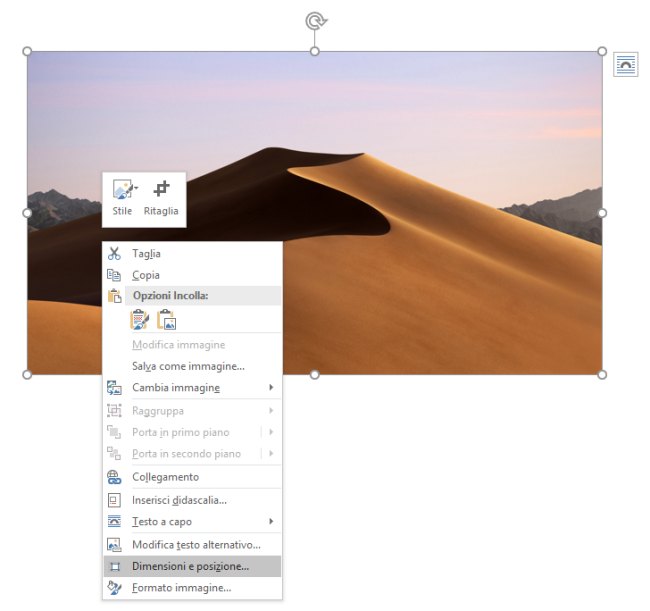Choose Inserisci didascalia...
Screen dimensions: 650x611
click(x=192, y=500)
